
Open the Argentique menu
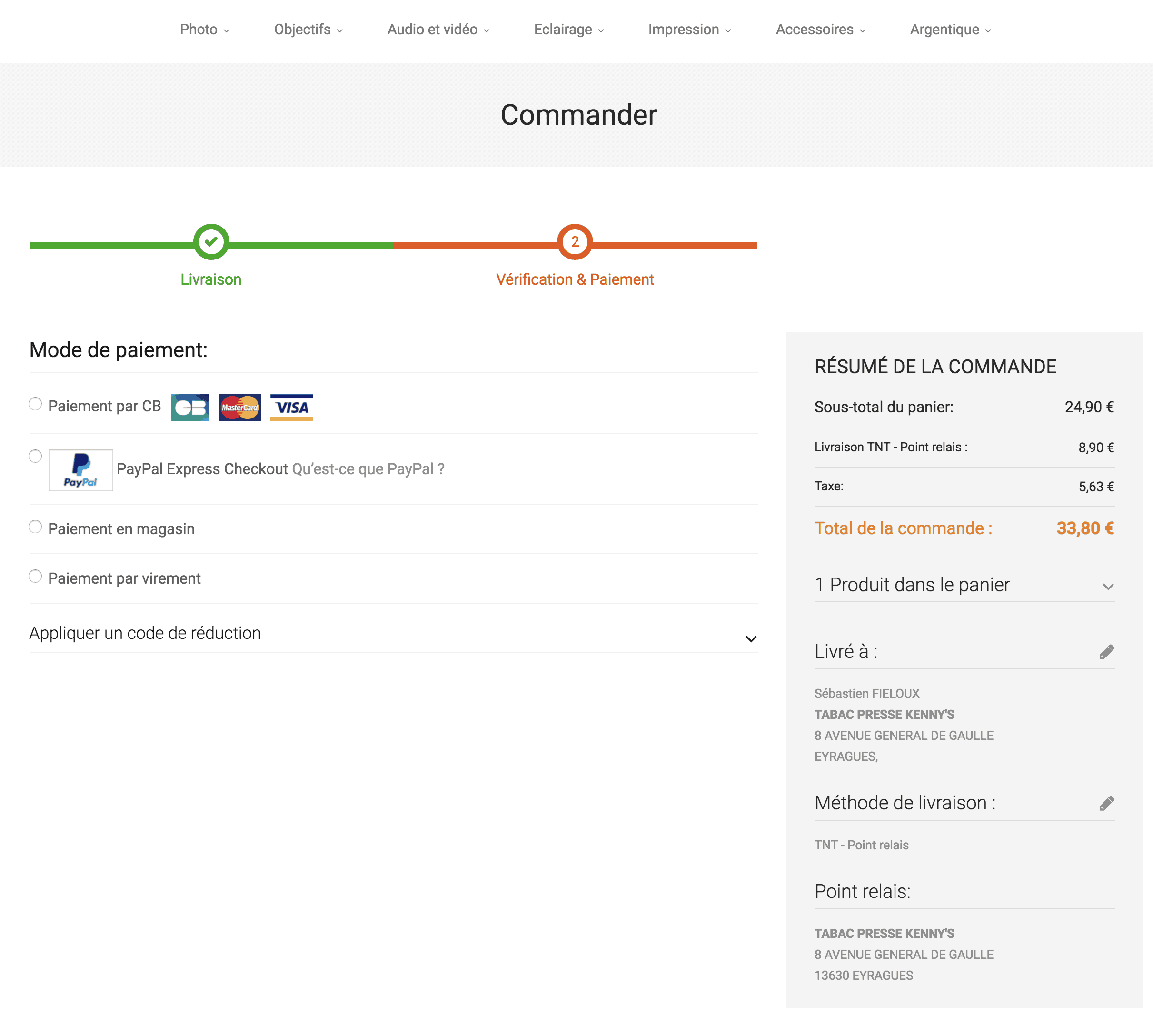coord(950,30)
